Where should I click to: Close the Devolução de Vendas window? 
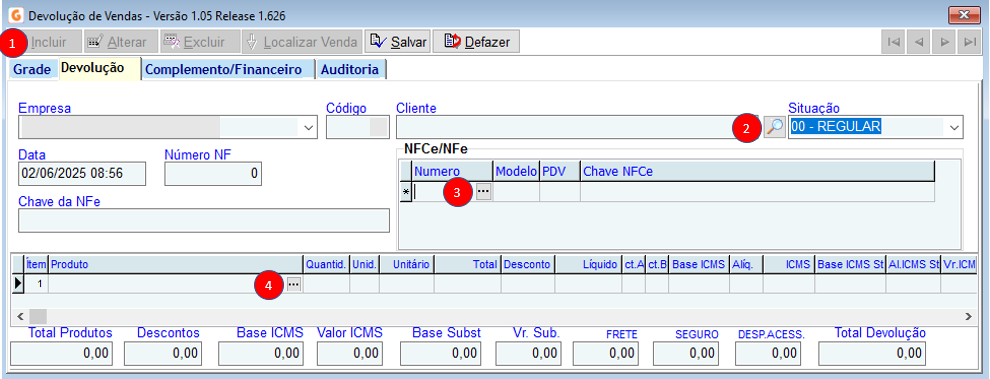964,15
